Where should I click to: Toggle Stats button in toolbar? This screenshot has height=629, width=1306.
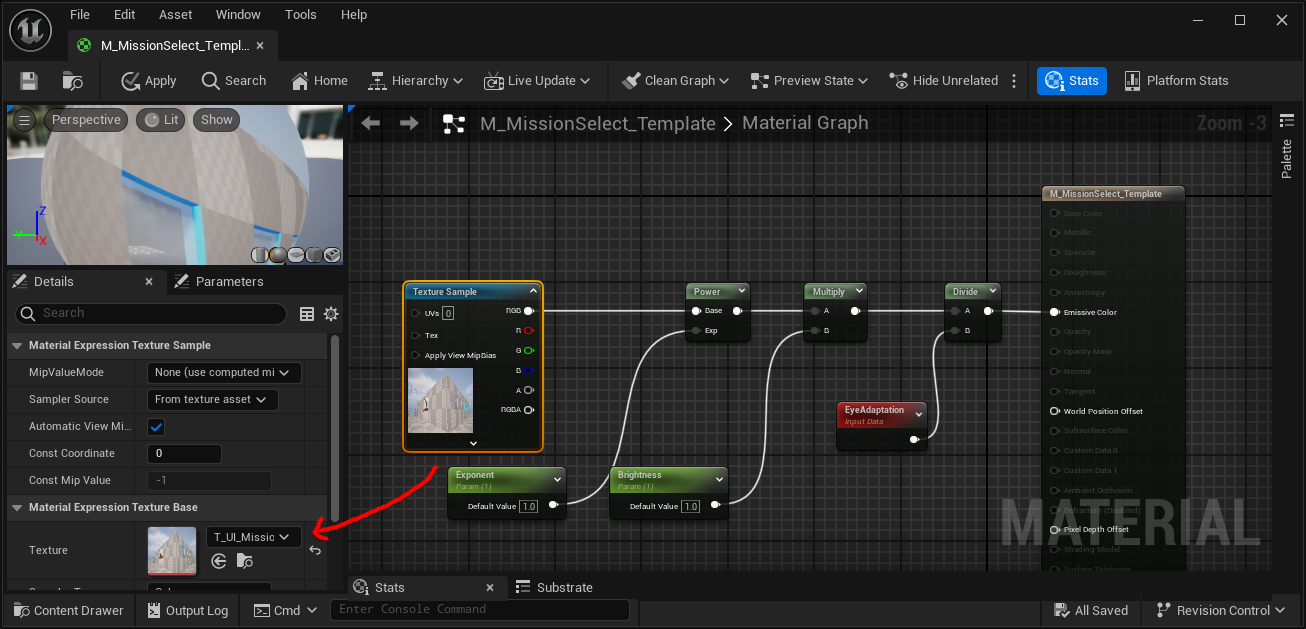(1071, 81)
